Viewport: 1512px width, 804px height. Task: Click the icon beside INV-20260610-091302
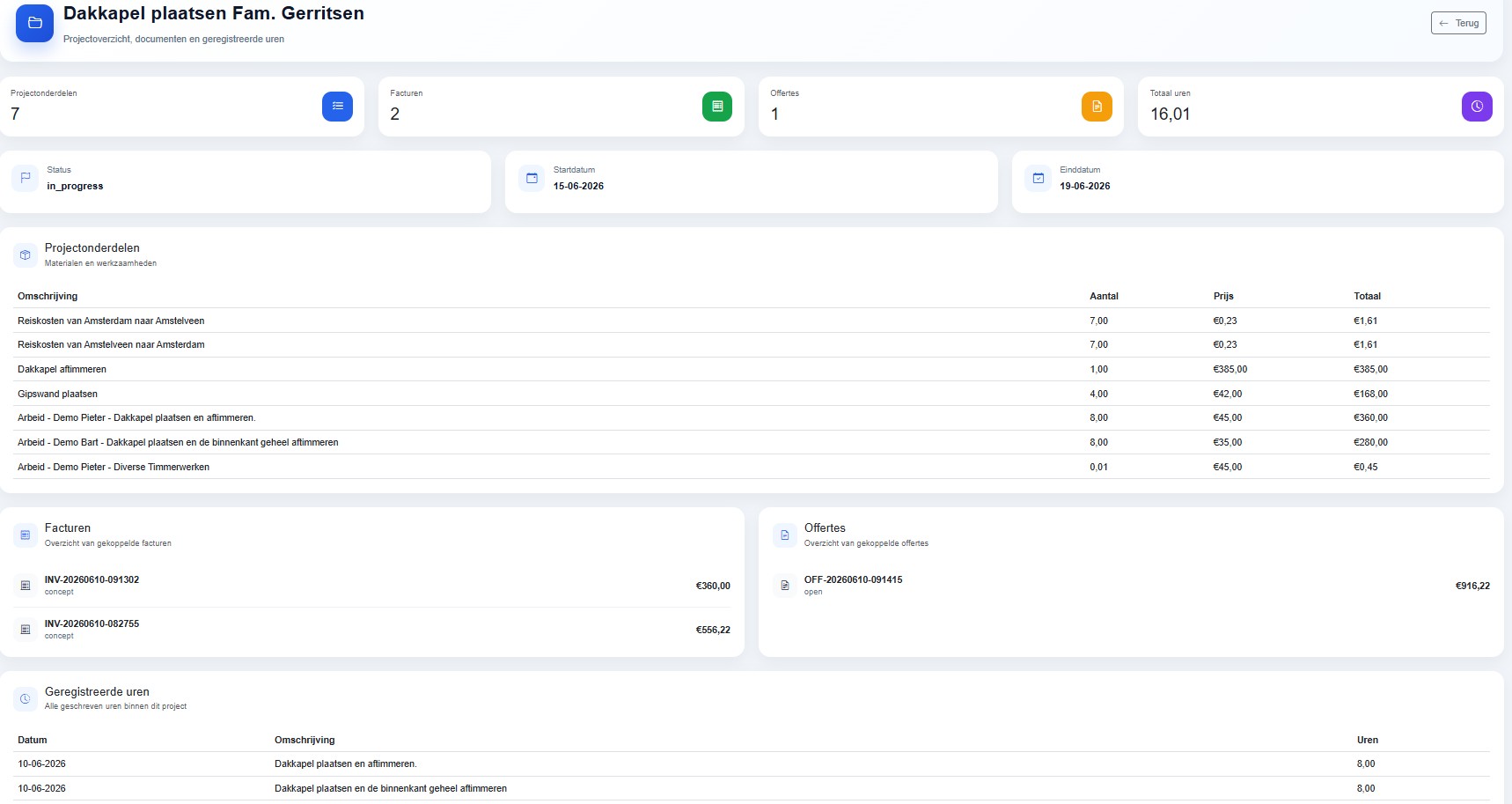(x=26, y=586)
